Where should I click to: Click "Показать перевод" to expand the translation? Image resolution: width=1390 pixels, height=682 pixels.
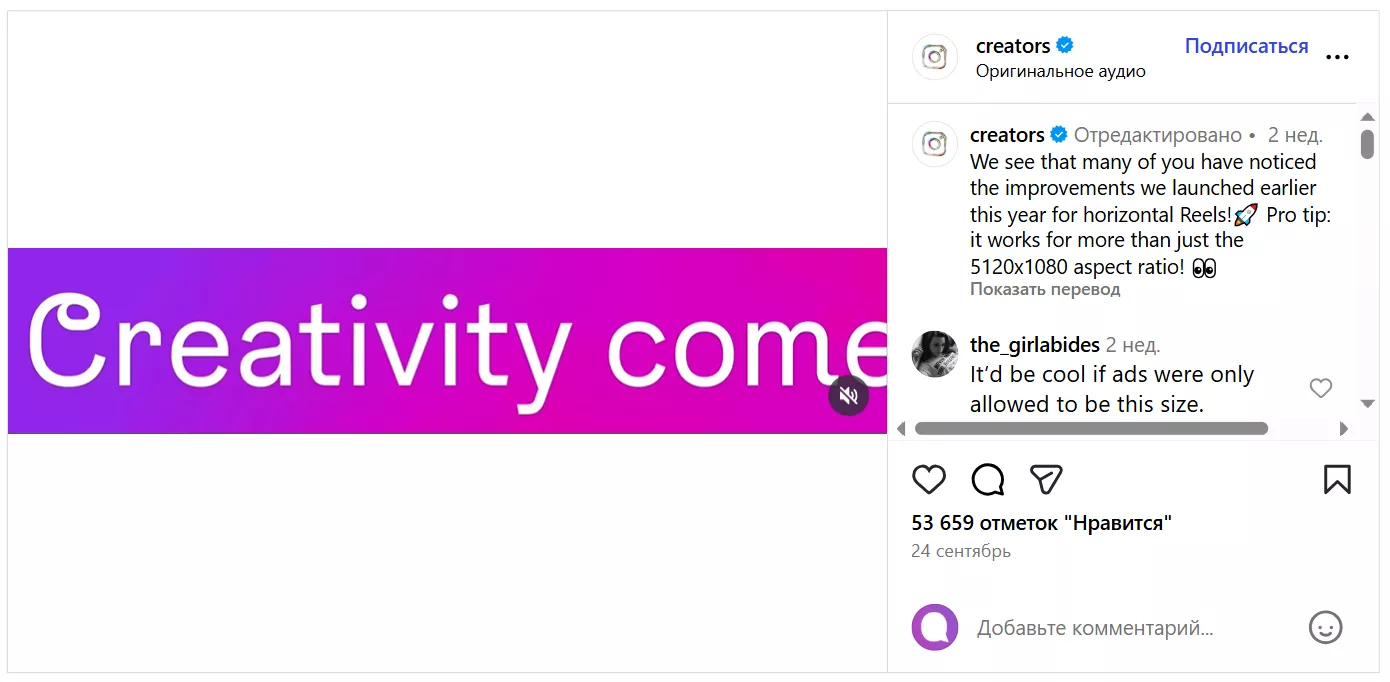[x=1045, y=290]
